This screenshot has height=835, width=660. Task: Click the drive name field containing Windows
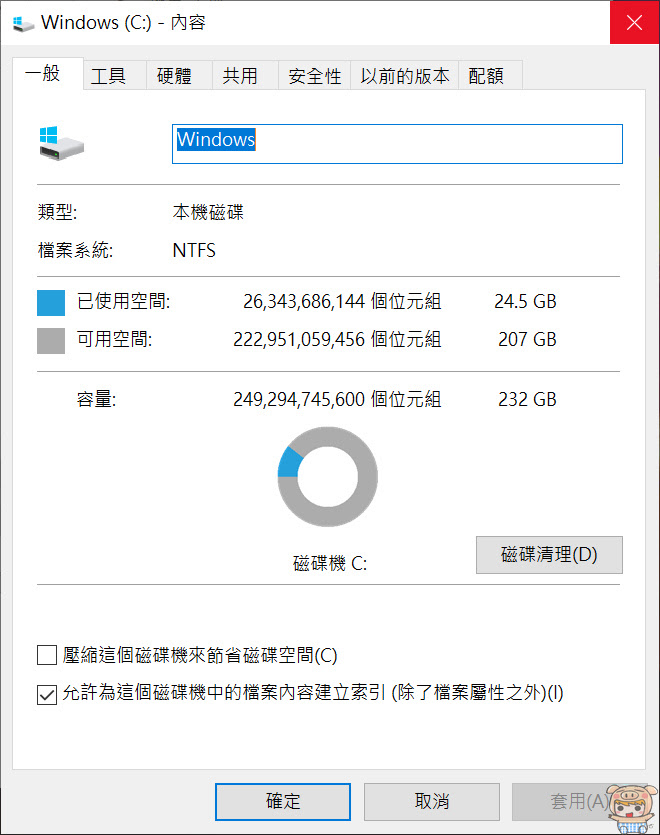397,144
